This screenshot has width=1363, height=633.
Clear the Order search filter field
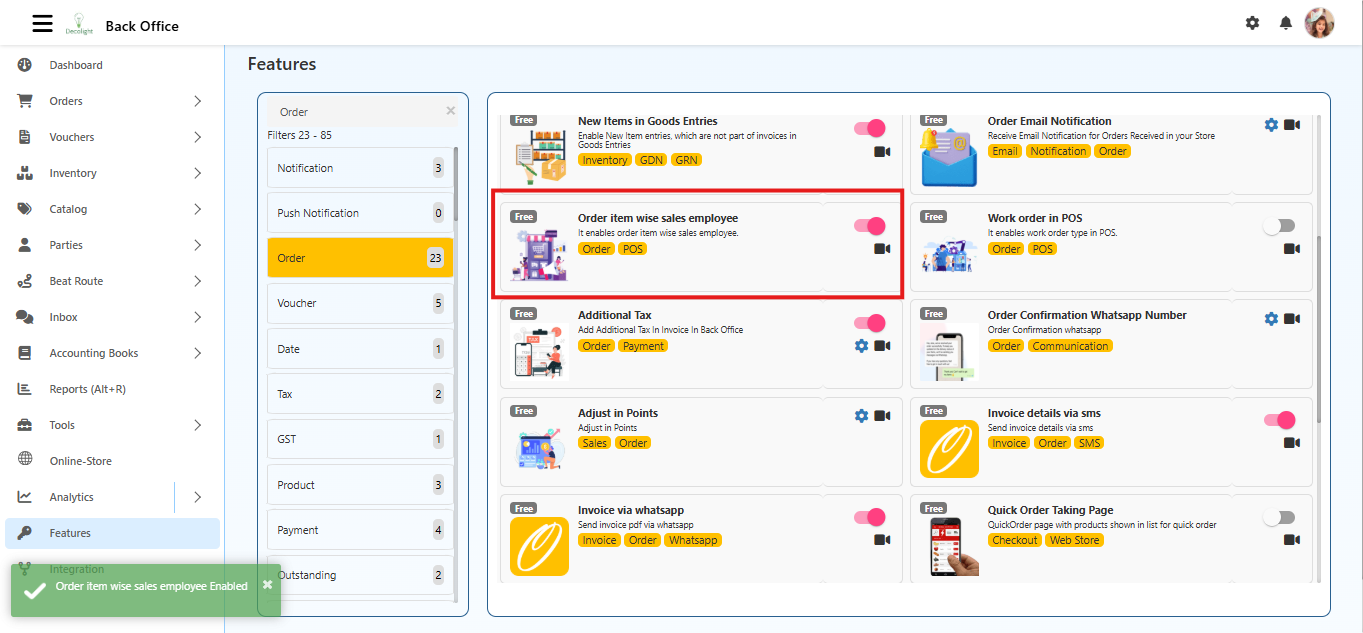pos(450,111)
